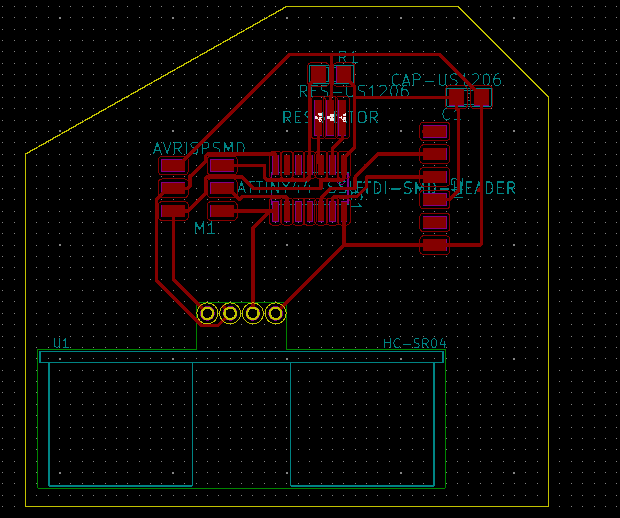Click the AVRISPSMD footprint label

pyautogui.click(x=199, y=148)
